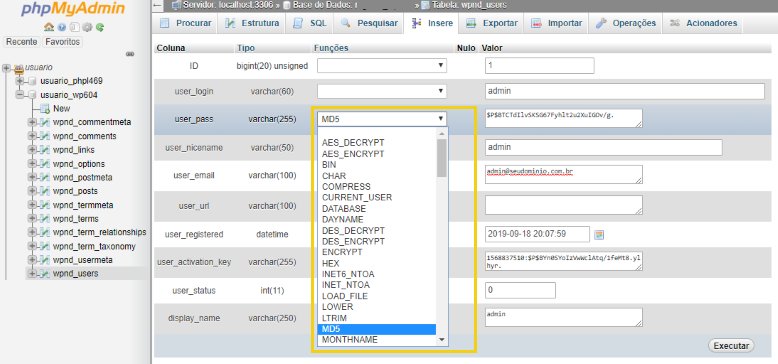The height and width of the screenshot is (364, 778).
Task: Click the user_login value field
Action: click(x=625, y=91)
